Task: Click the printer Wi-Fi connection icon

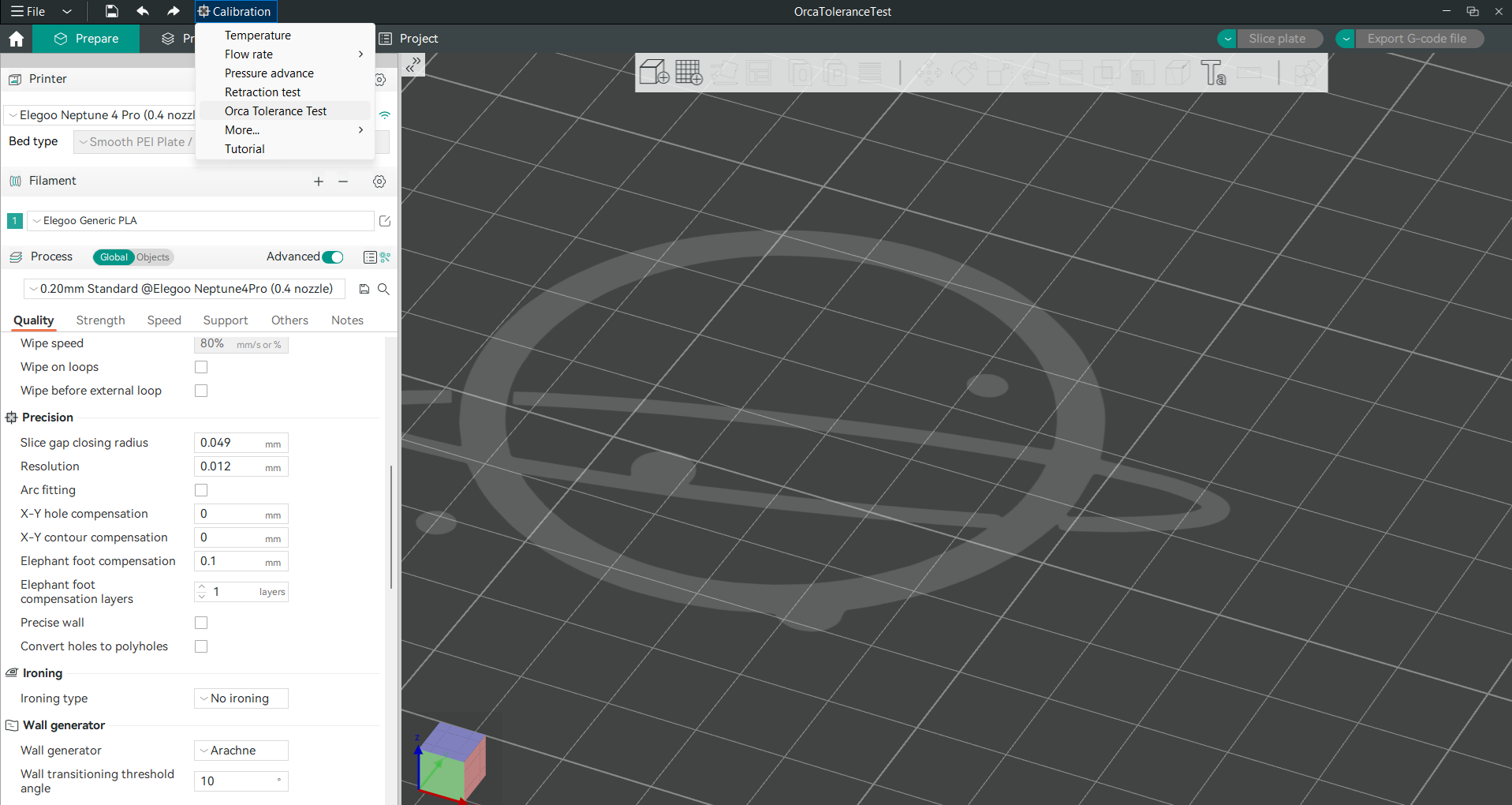Action: point(385,115)
